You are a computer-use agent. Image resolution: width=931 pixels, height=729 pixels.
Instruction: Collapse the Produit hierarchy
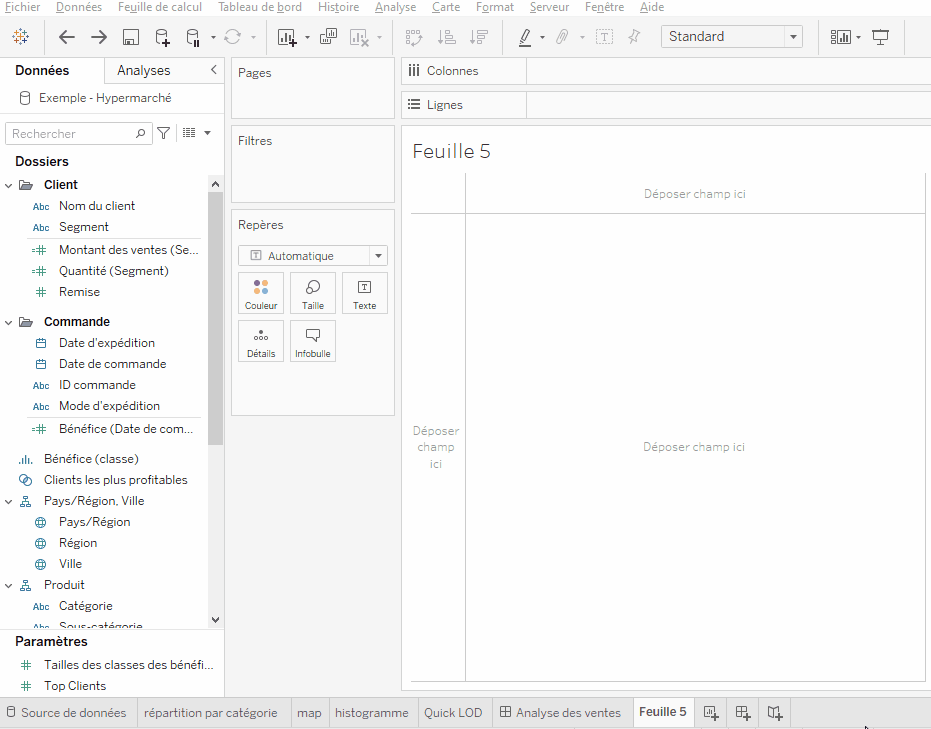pos(8,585)
